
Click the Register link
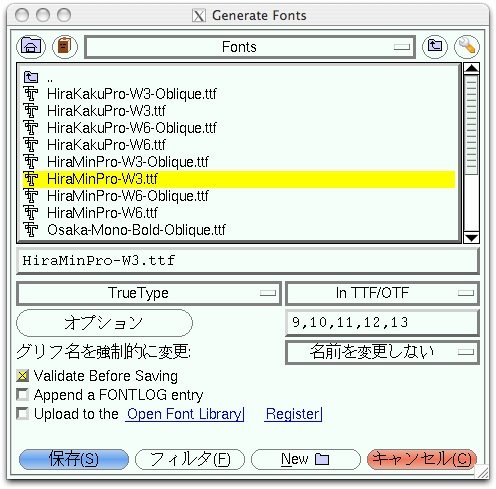293,414
